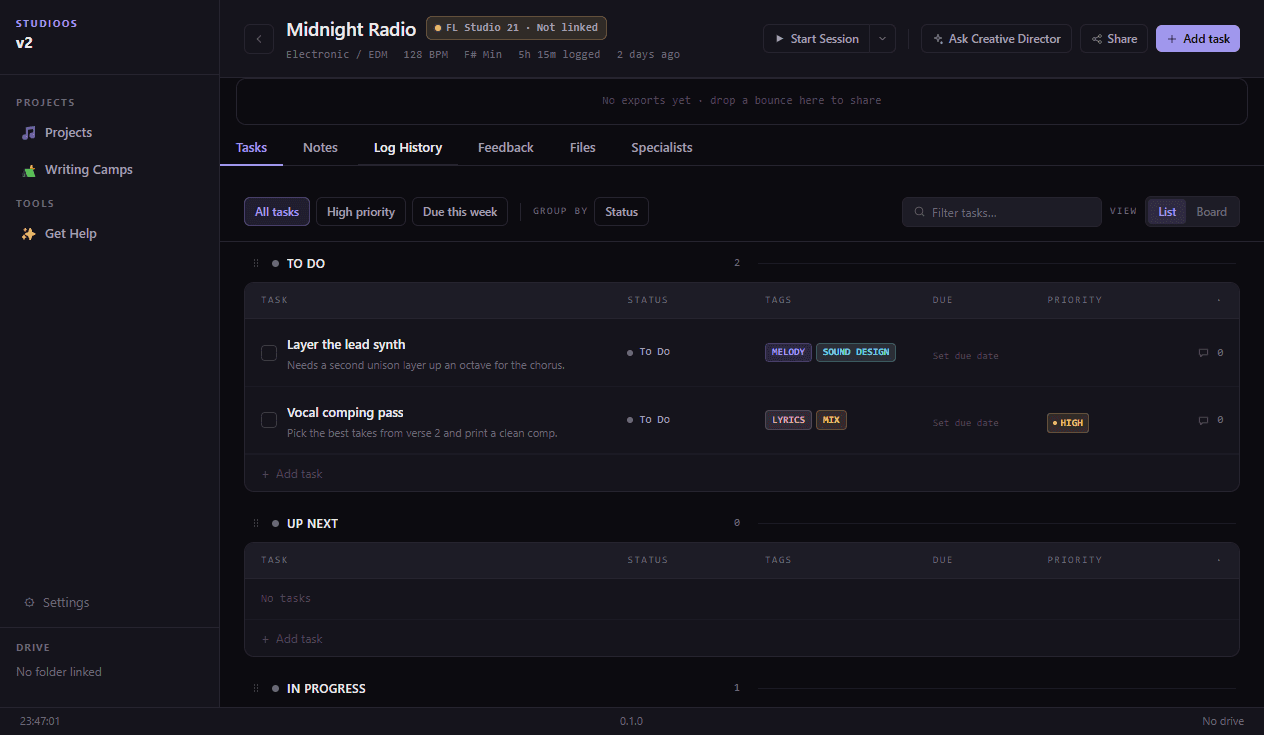Screen dimensions: 1264x735
Task: Check off Vocal comping pass
Action: [x=269, y=420]
